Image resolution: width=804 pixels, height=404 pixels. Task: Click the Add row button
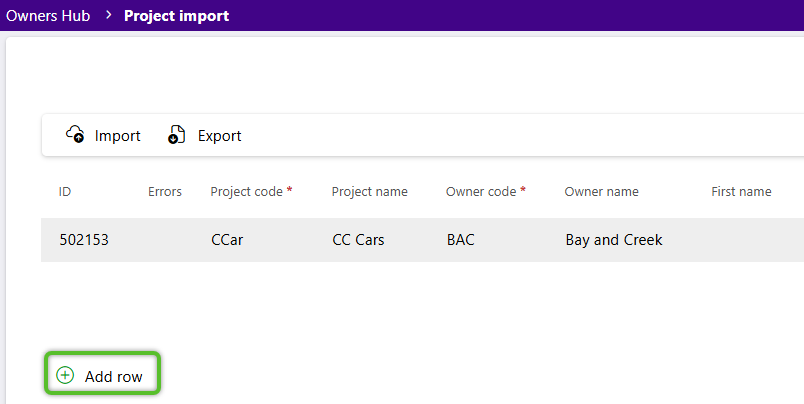103,373
